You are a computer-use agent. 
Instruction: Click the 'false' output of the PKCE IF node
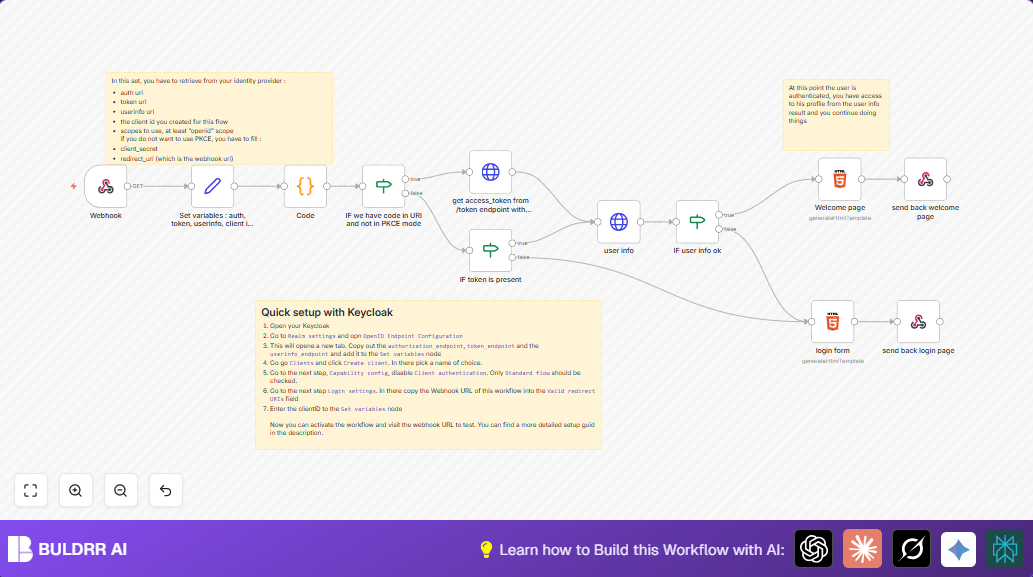406,193
